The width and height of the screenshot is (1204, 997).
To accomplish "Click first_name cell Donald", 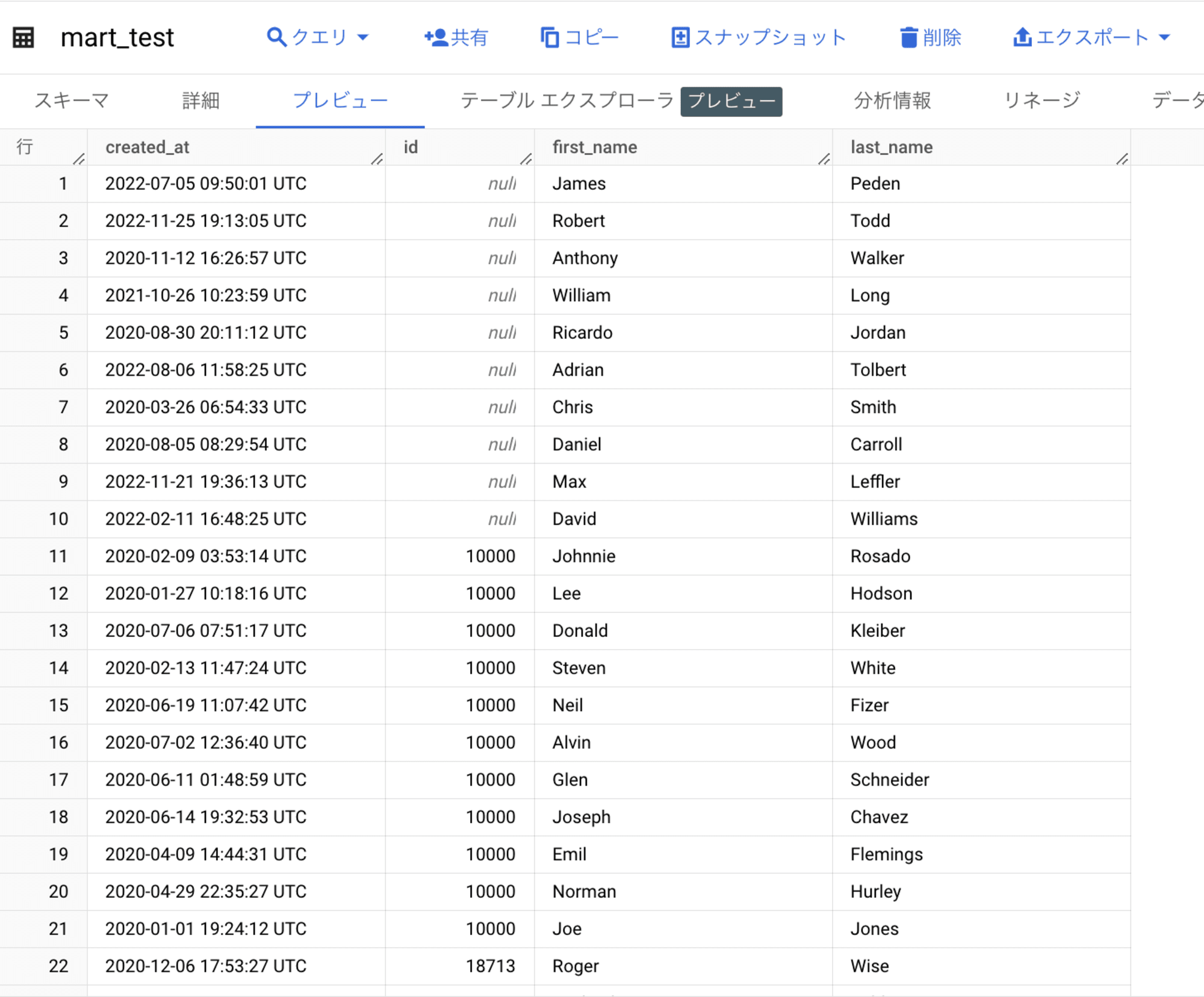I will click(683, 632).
